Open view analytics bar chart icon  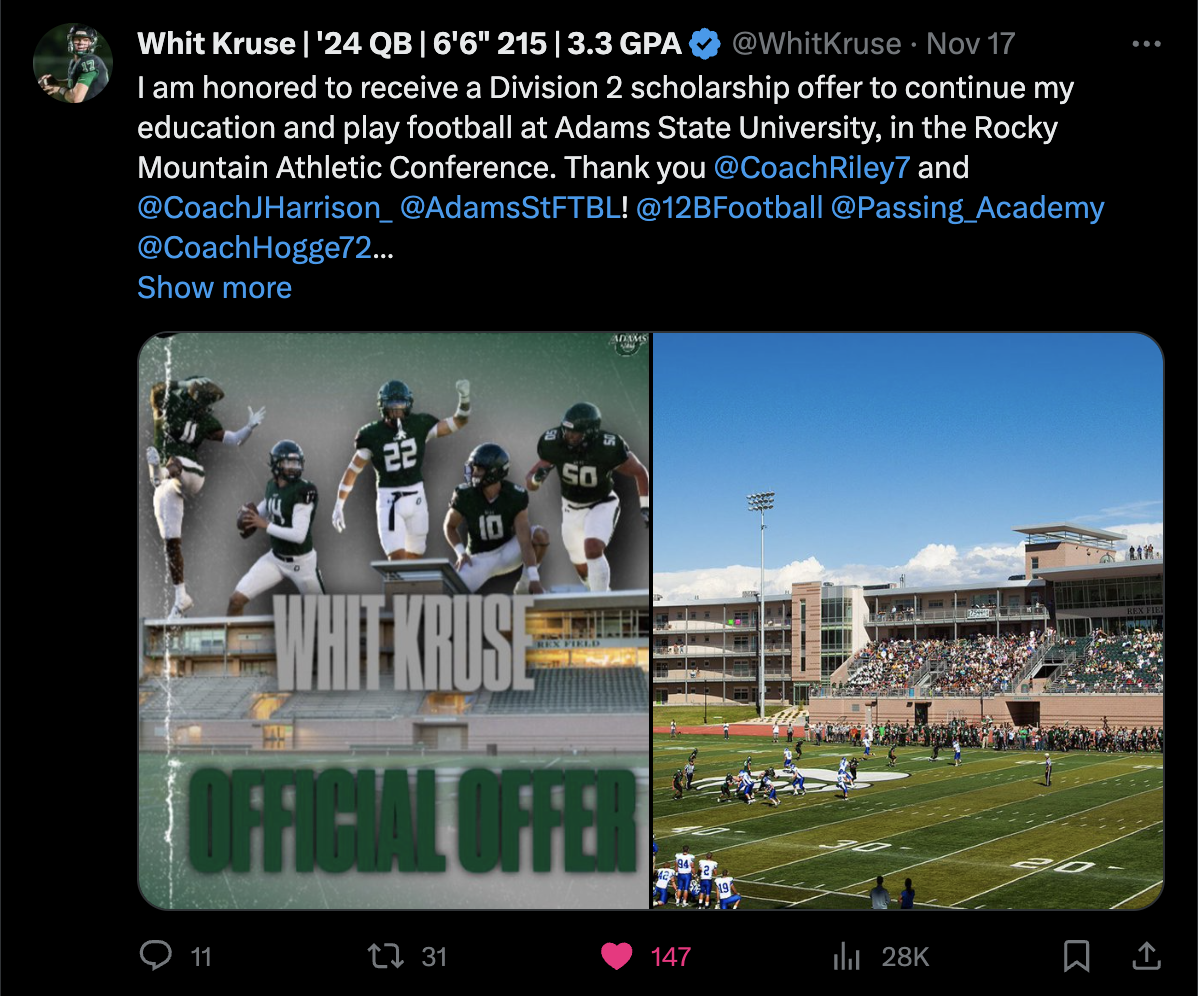tap(847, 956)
